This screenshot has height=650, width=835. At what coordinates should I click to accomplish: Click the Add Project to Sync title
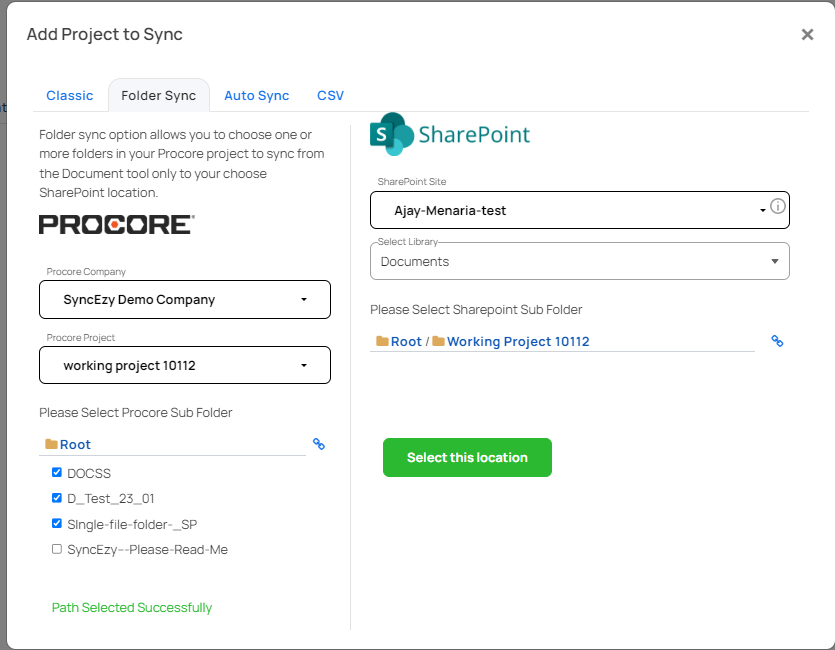pyautogui.click(x=105, y=34)
